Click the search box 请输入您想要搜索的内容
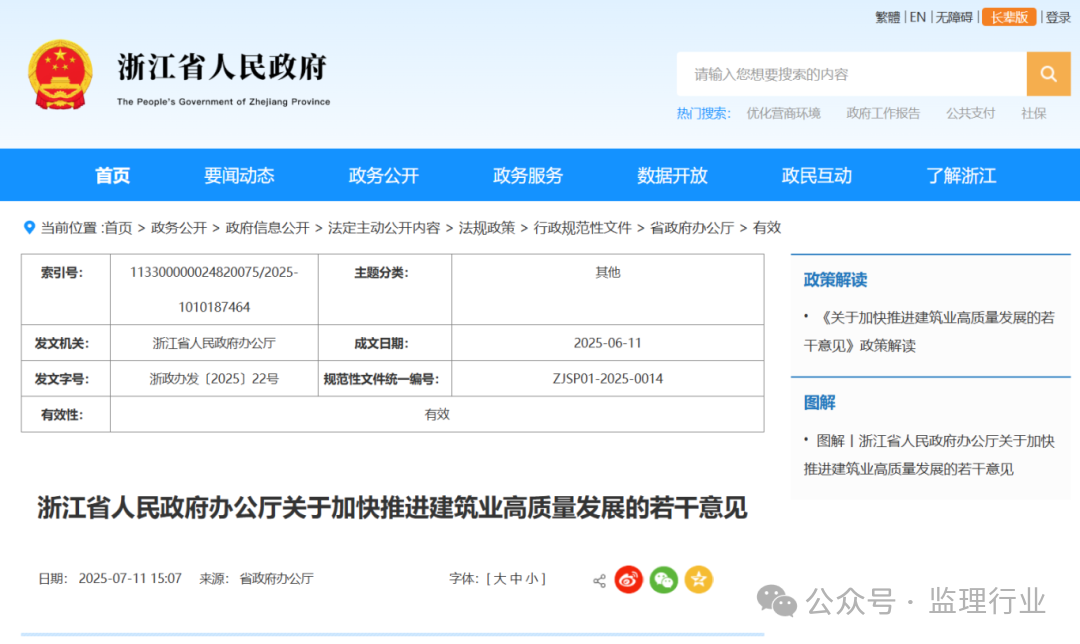 coord(851,74)
